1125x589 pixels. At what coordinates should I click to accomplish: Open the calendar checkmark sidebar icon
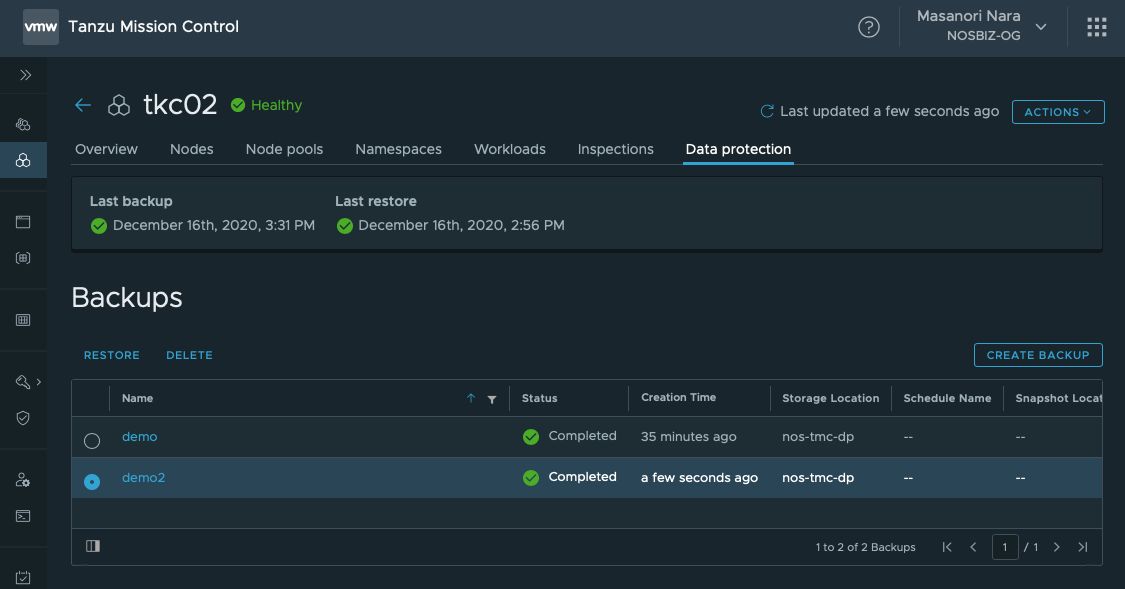pyautogui.click(x=23, y=578)
